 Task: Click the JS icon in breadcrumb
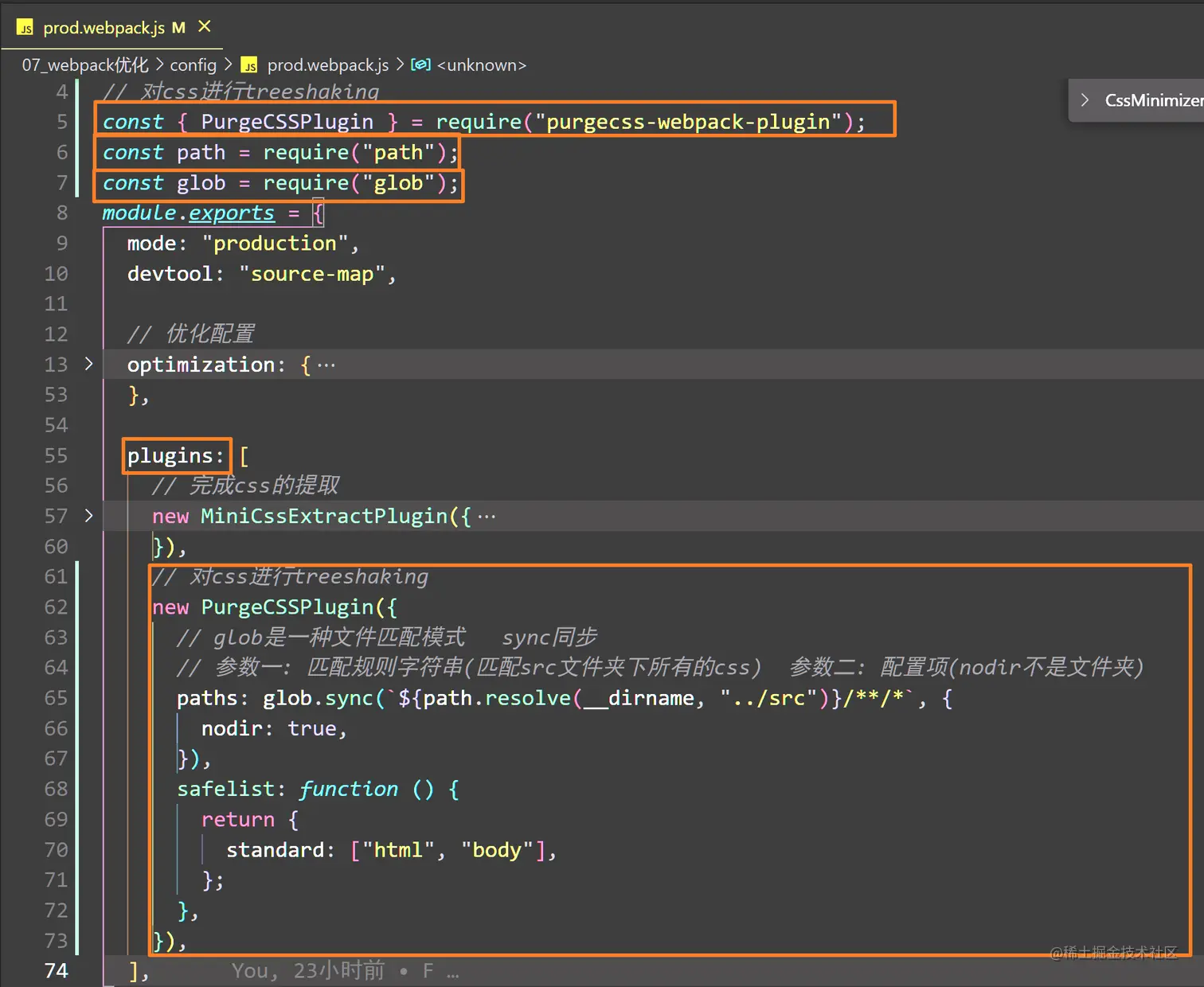click(249, 65)
